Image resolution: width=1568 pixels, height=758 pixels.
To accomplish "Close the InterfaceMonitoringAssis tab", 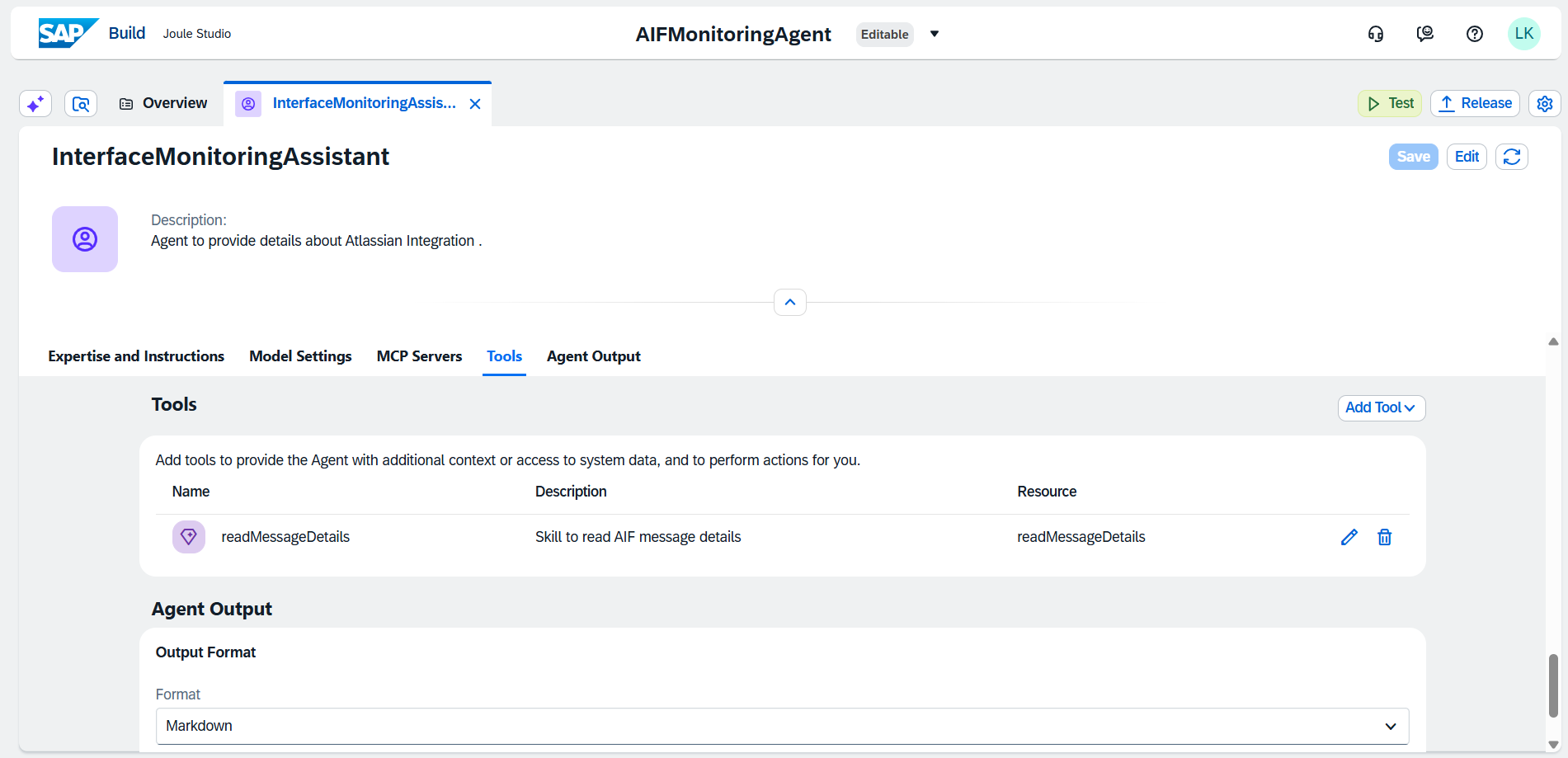I will (475, 104).
